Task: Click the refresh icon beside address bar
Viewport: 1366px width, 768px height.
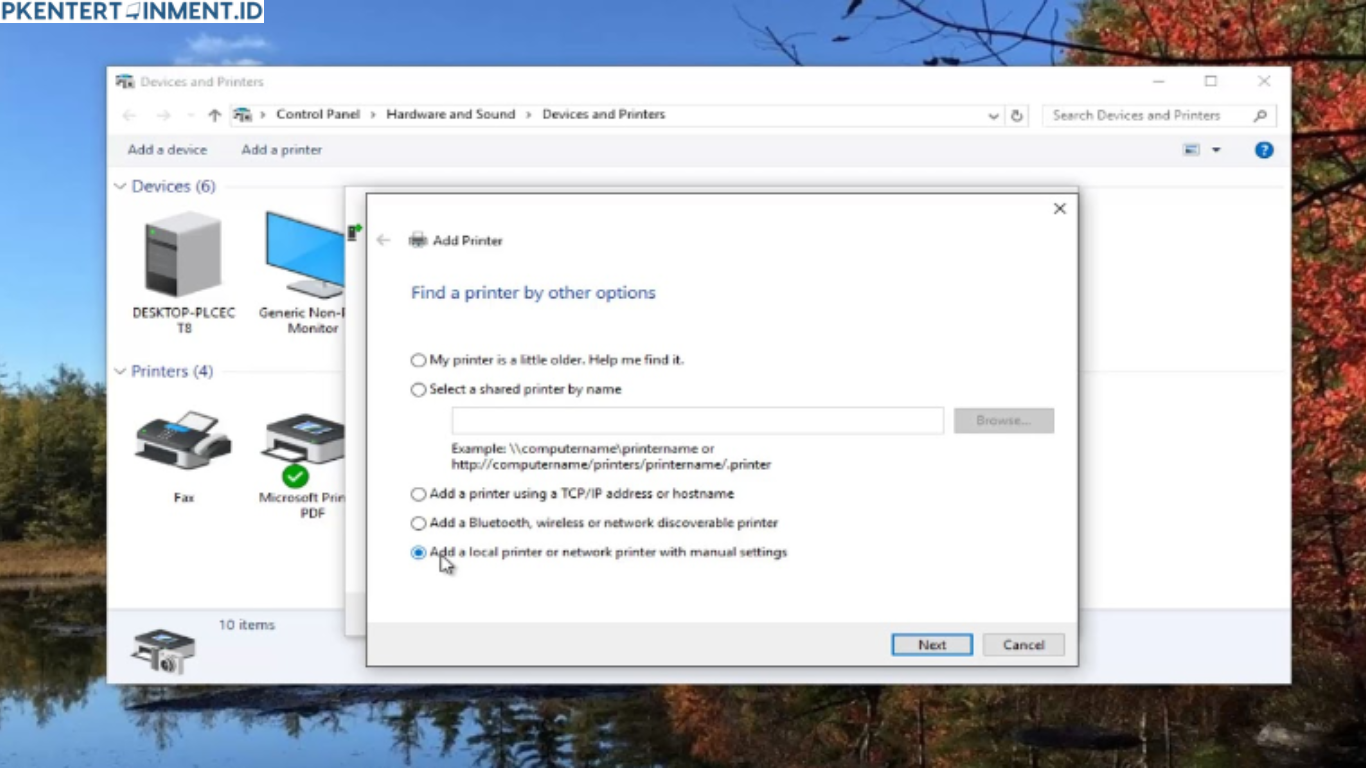Action: click(x=1017, y=115)
